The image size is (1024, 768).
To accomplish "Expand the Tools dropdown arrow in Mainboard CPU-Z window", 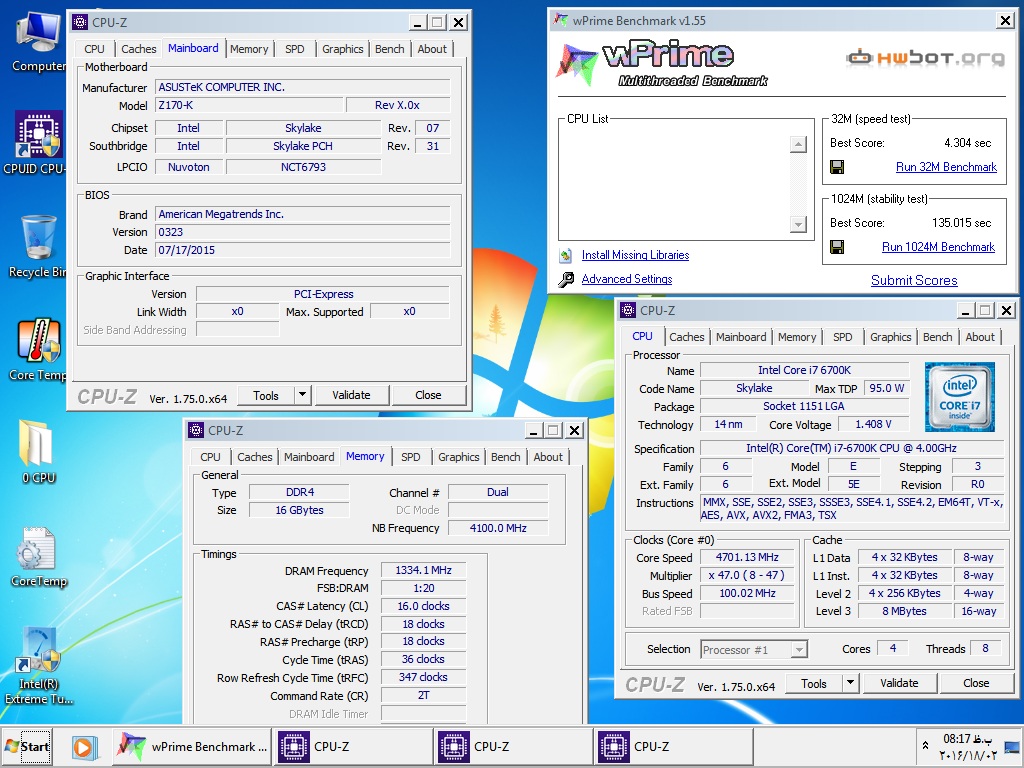I will (x=302, y=395).
